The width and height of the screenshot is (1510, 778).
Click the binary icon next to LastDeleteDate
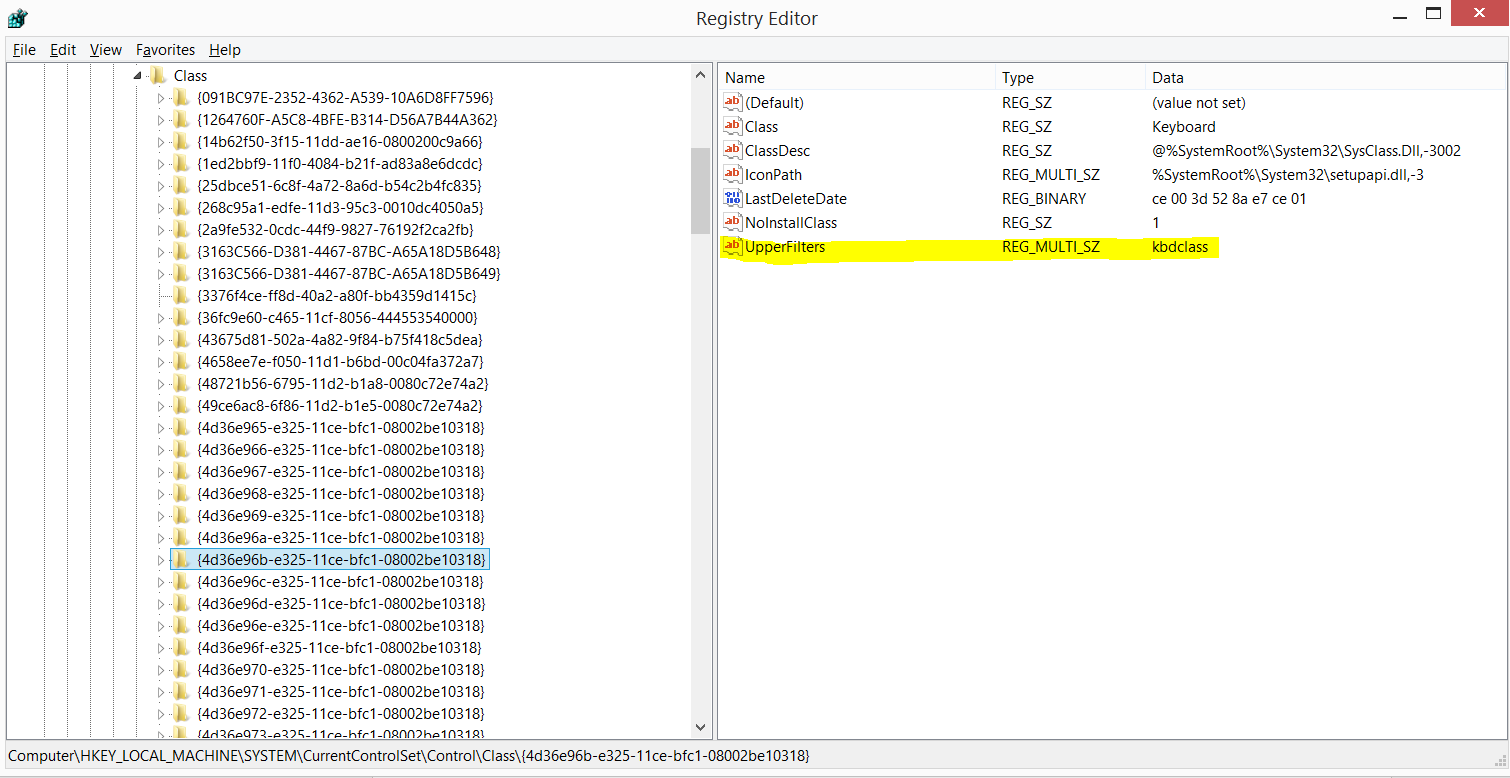point(731,198)
